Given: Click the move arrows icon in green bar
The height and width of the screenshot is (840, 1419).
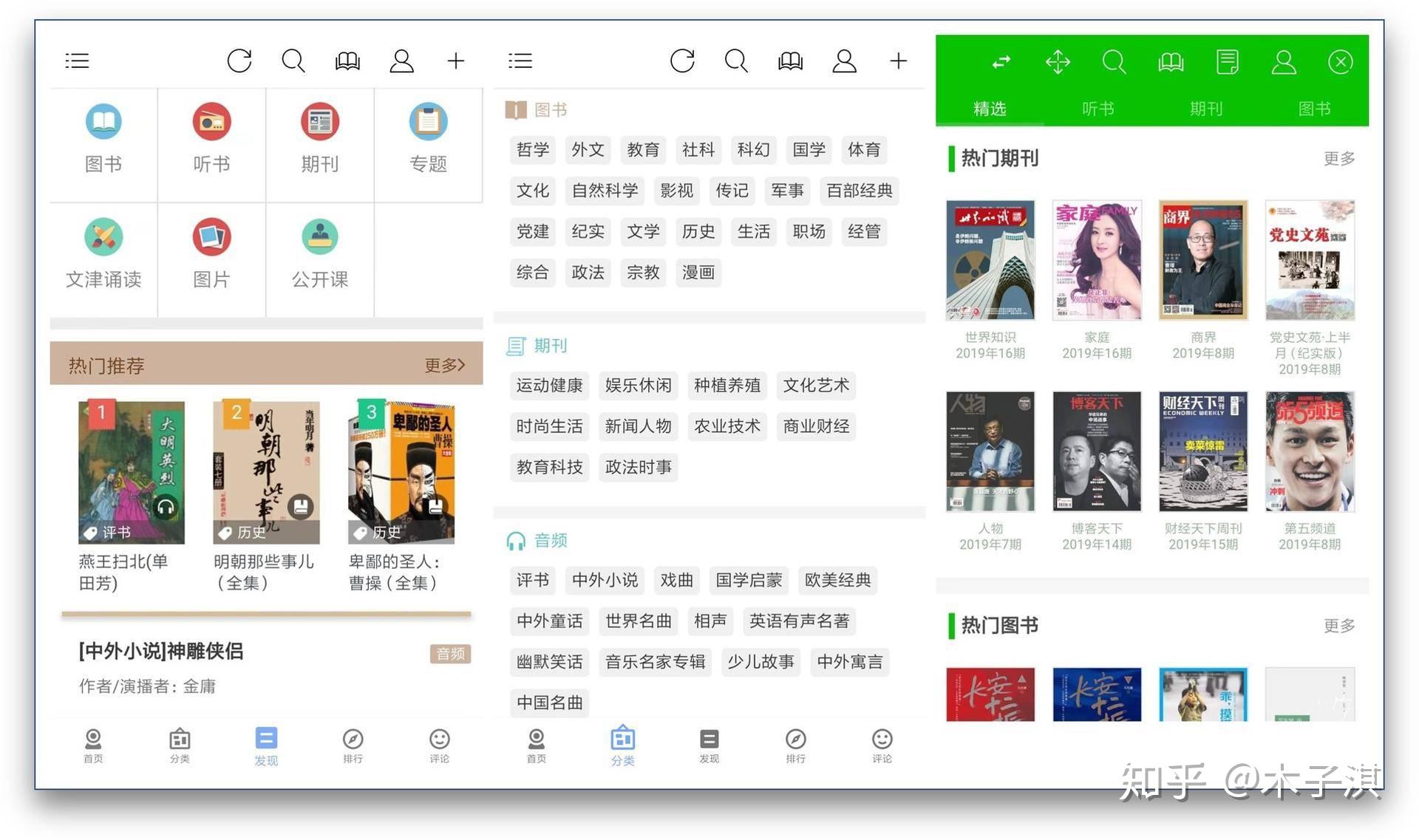Looking at the screenshot, I should coord(1058,62).
